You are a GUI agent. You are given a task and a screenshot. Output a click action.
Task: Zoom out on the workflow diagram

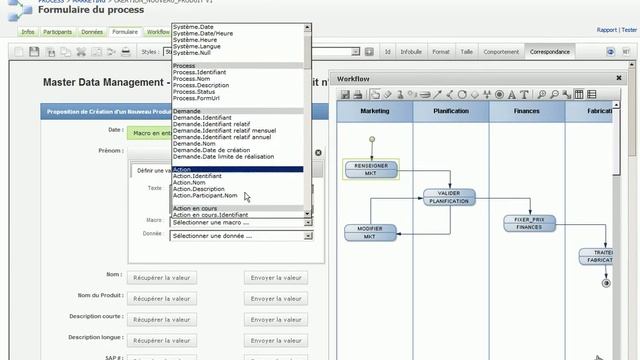(x=554, y=95)
